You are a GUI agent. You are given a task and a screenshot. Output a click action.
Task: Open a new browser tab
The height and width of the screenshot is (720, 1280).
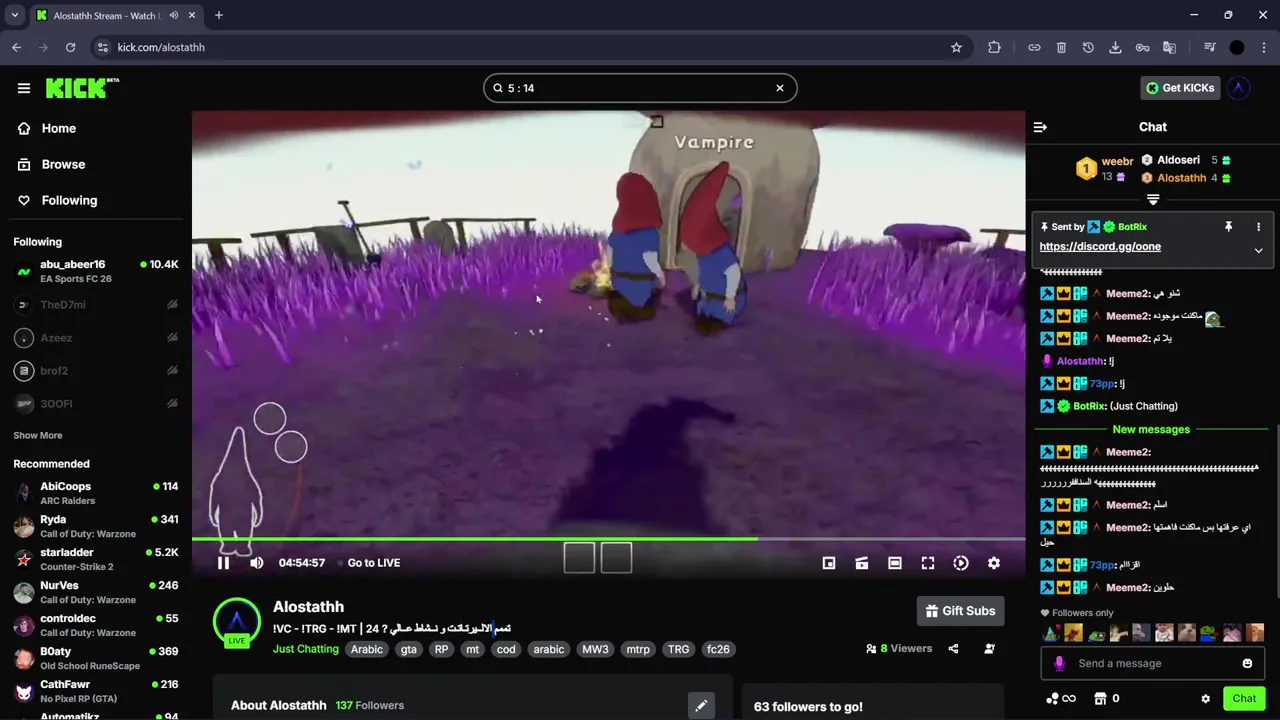click(x=218, y=15)
